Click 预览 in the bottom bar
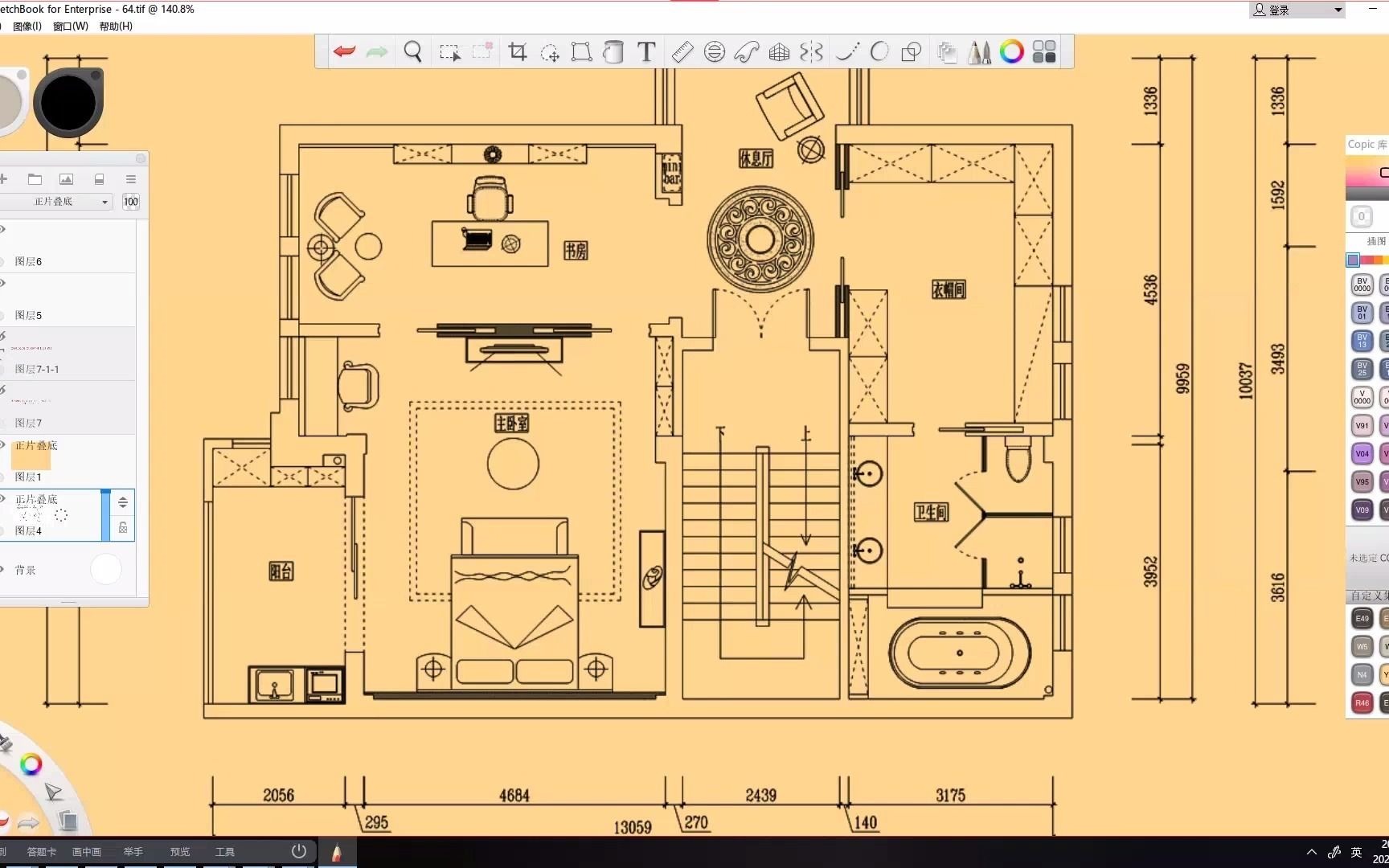1389x868 pixels. pos(180,852)
